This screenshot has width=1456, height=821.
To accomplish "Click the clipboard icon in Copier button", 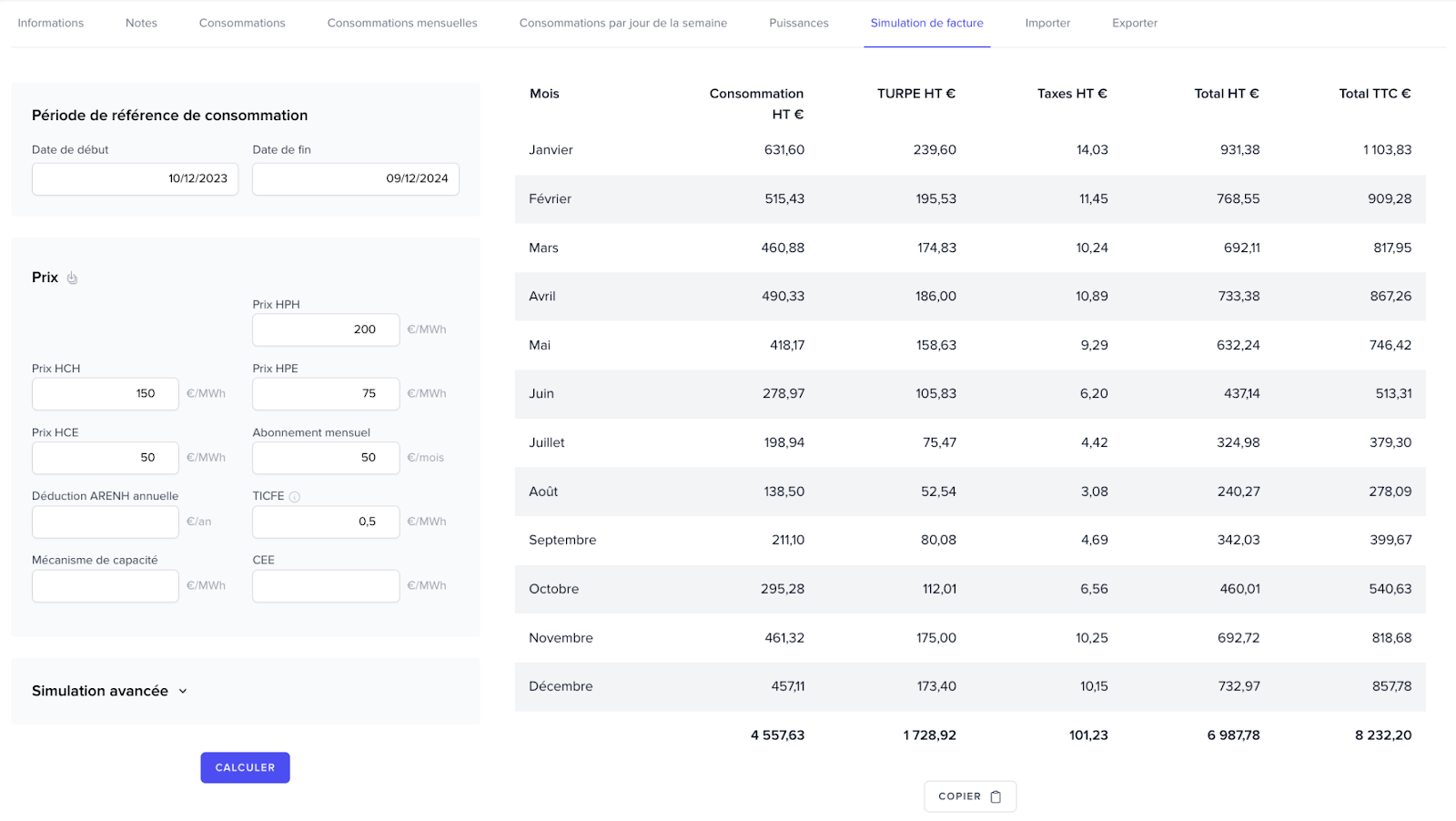I will (x=996, y=796).
